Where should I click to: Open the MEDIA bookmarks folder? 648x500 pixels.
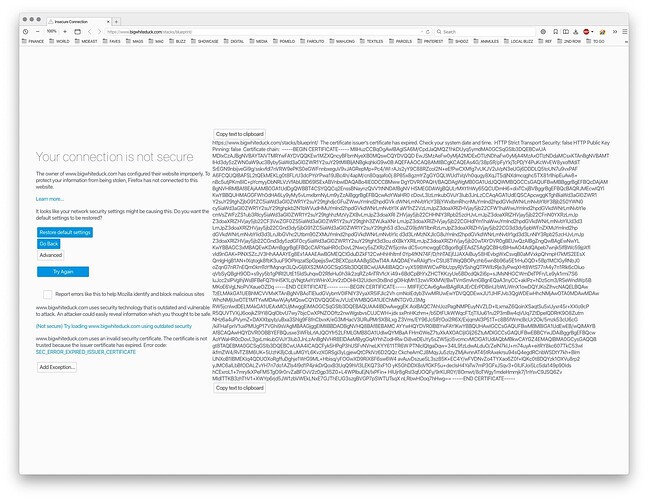[x=259, y=41]
